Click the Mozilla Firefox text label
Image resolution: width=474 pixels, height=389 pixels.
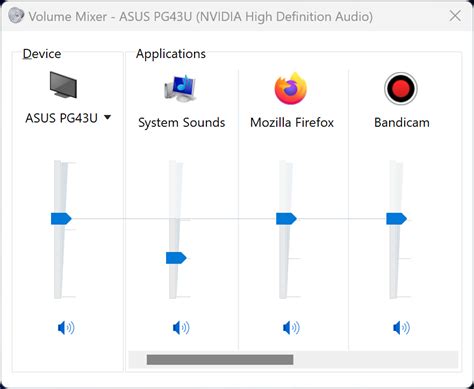point(292,123)
